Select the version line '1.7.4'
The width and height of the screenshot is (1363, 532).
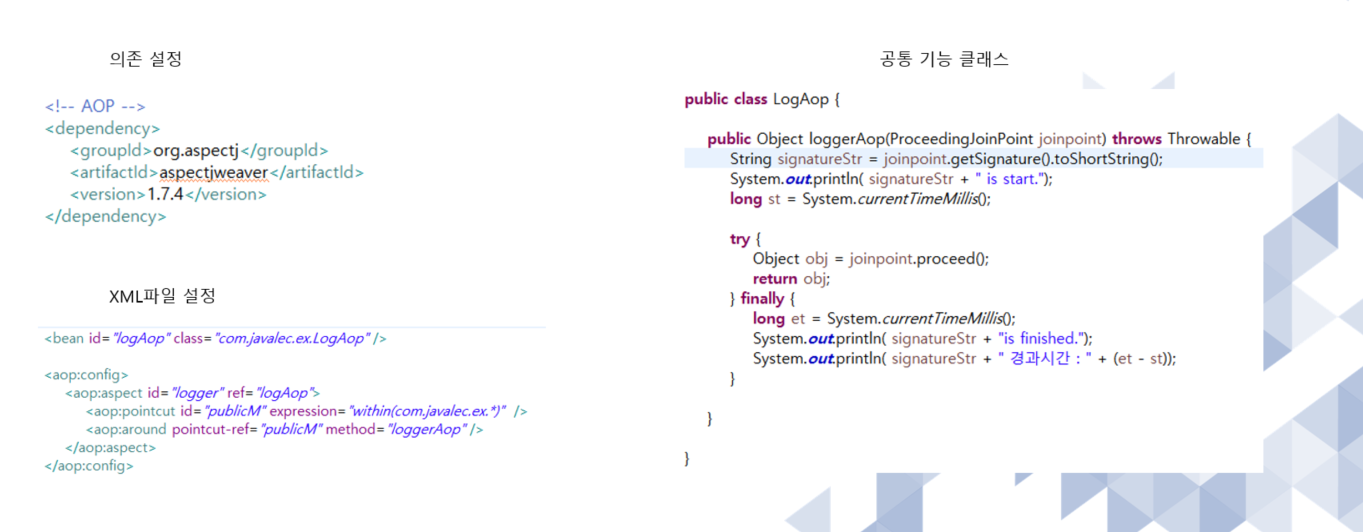click(x=168, y=194)
